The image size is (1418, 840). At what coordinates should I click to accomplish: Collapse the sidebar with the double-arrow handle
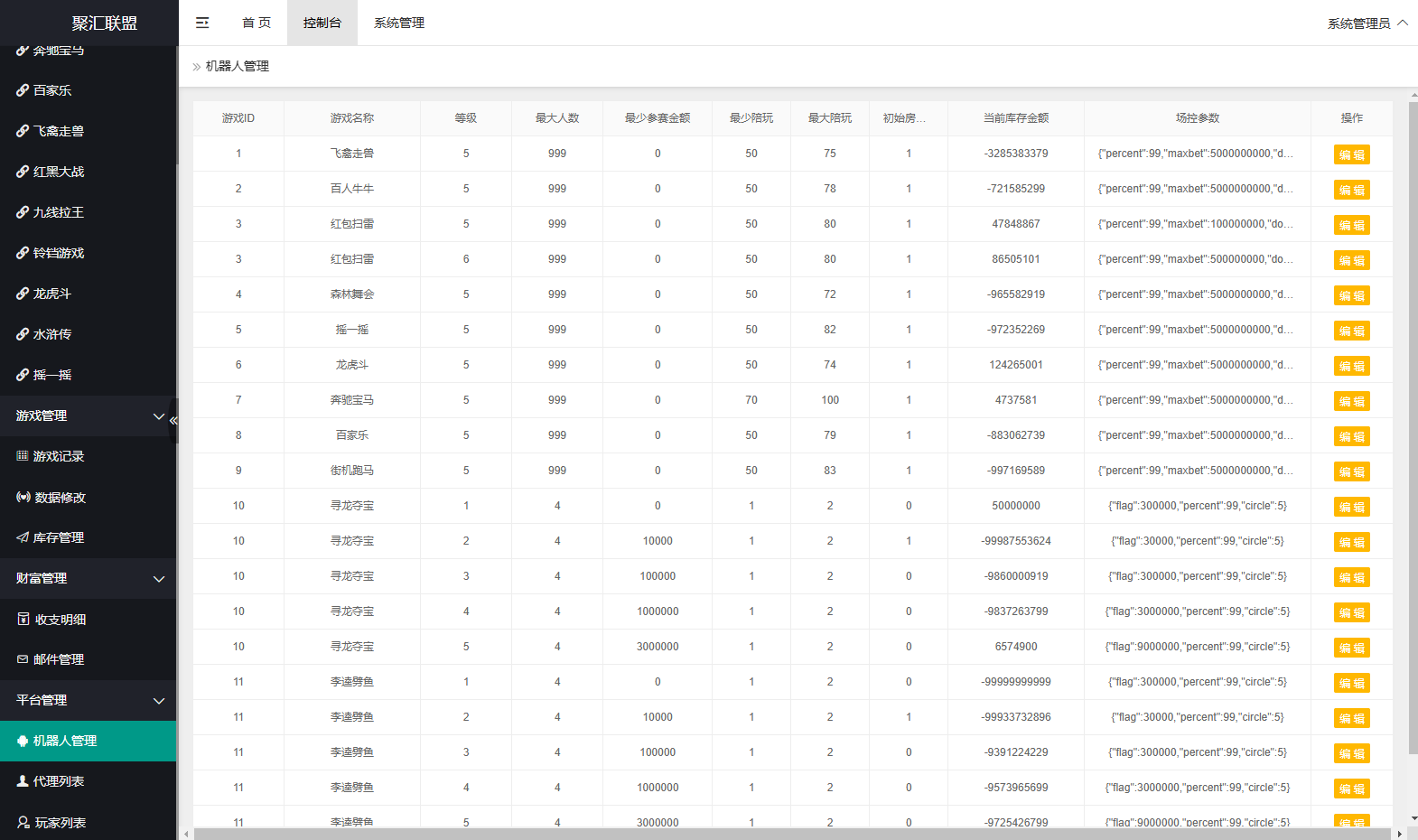(173, 421)
